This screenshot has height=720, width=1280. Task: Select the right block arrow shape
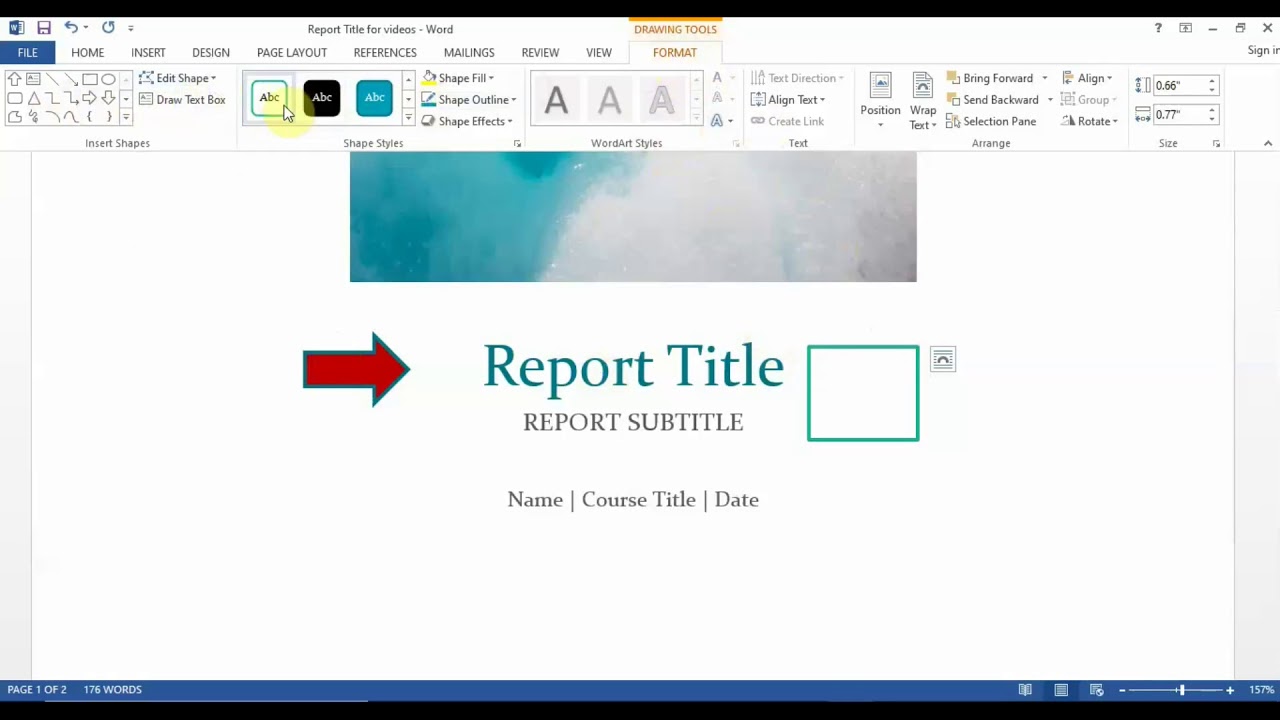tap(89, 98)
